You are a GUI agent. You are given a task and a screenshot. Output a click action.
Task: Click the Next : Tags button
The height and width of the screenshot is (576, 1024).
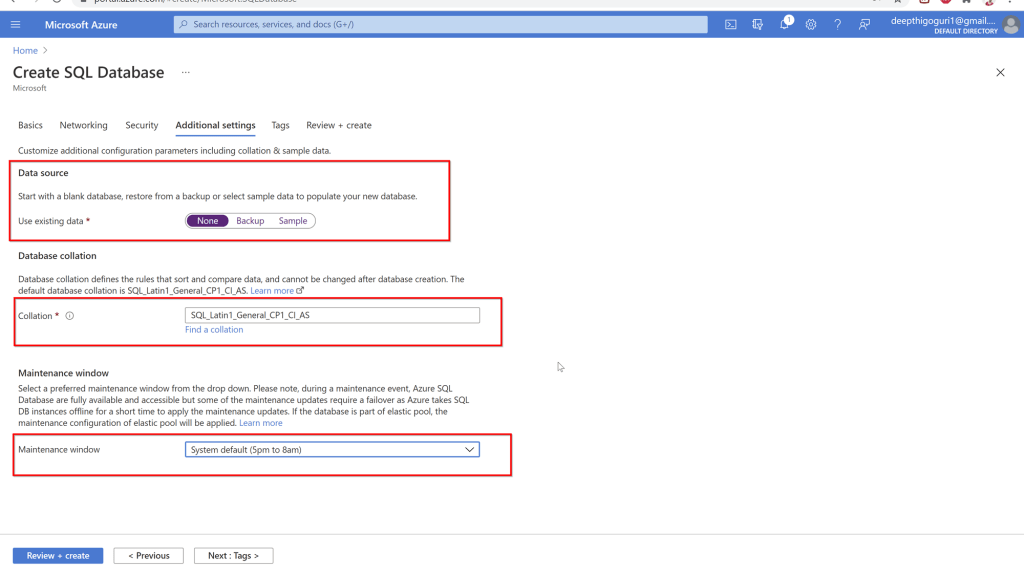[x=233, y=556]
